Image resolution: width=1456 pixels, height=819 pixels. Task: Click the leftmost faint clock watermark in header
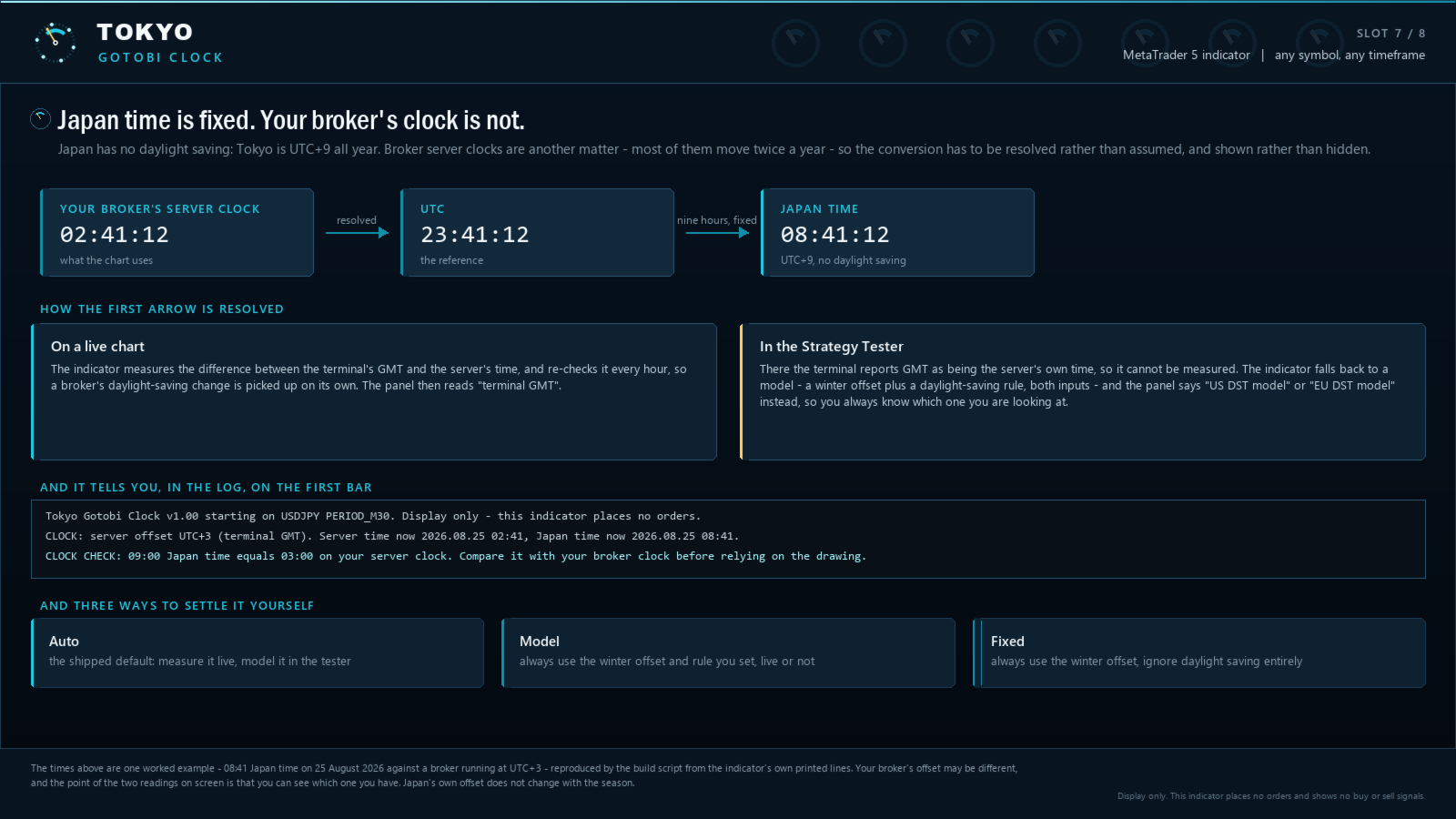[x=796, y=43]
